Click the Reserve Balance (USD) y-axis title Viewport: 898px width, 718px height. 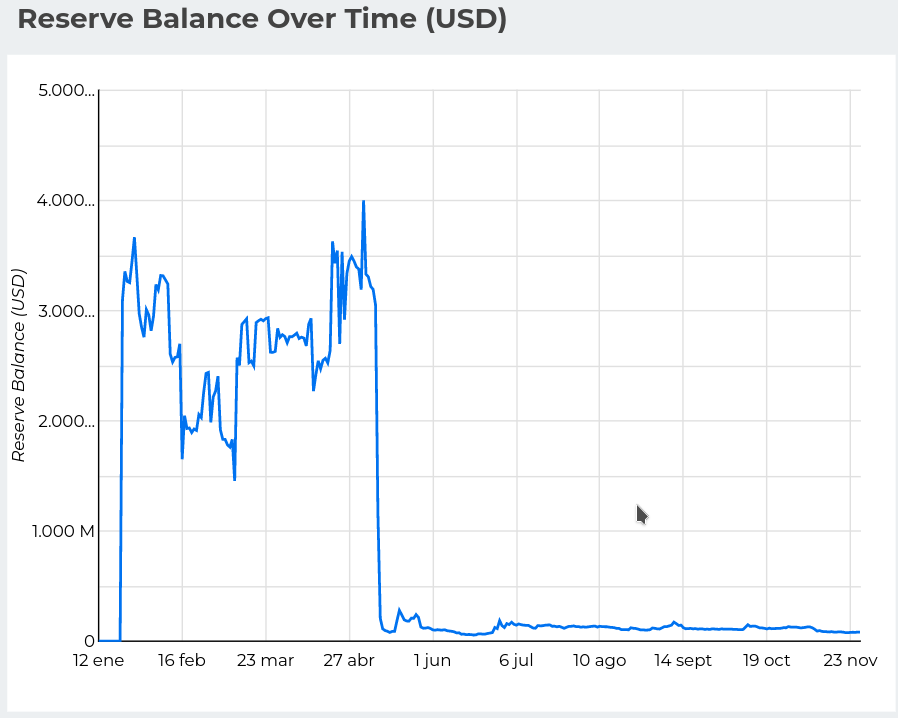pyautogui.click(x=17, y=368)
